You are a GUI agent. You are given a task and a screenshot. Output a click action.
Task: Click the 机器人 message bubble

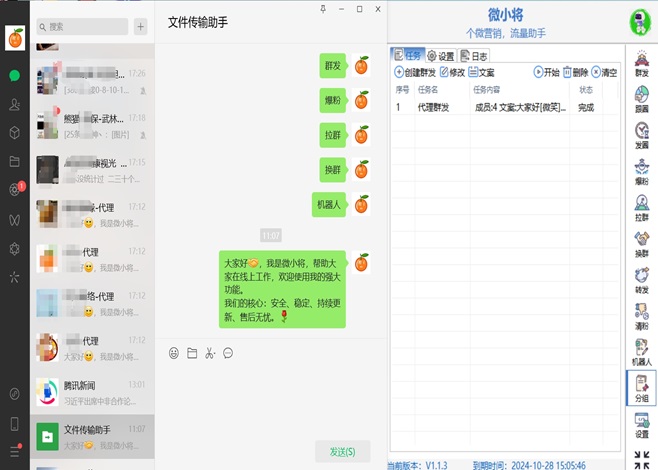[329, 205]
